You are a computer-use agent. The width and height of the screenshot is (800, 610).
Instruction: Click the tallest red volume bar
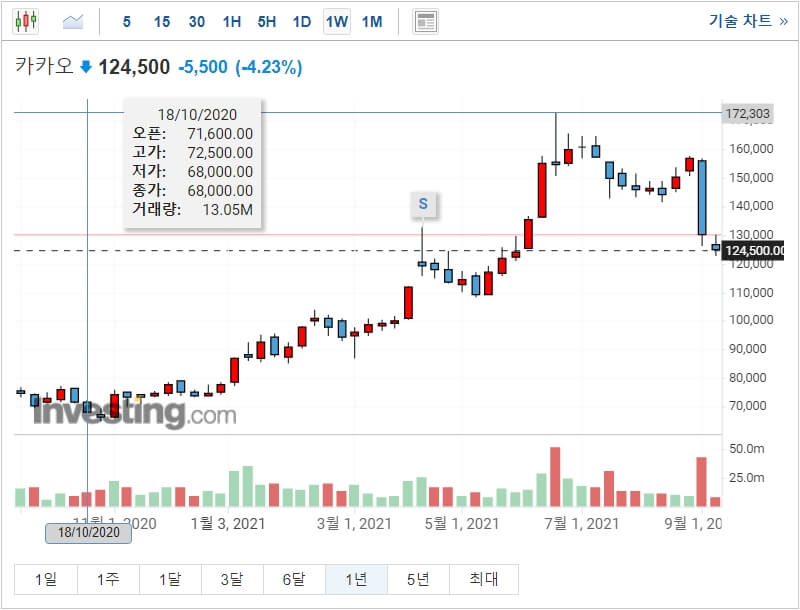(555, 477)
